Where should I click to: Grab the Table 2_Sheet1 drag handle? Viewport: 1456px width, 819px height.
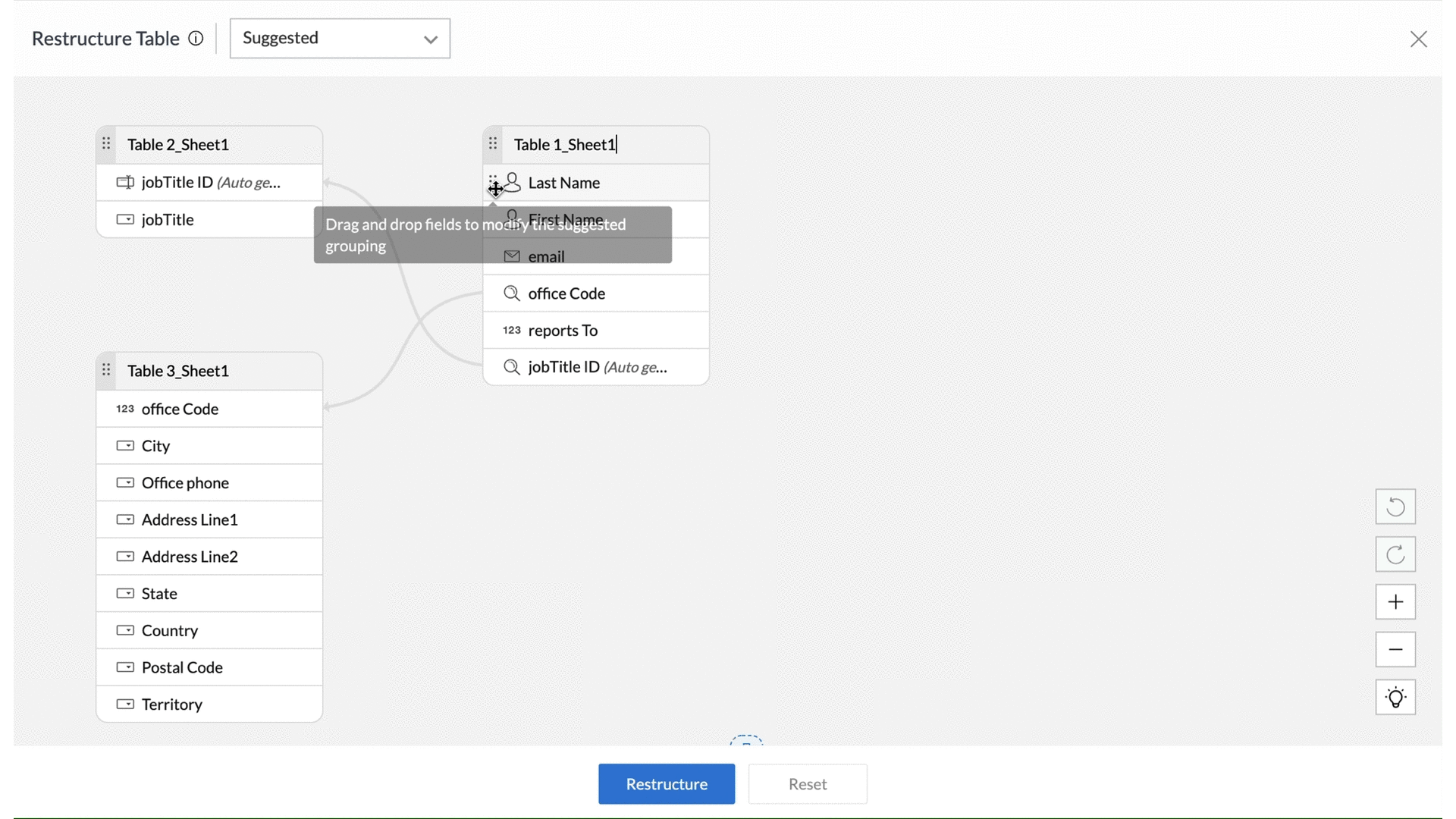[106, 144]
